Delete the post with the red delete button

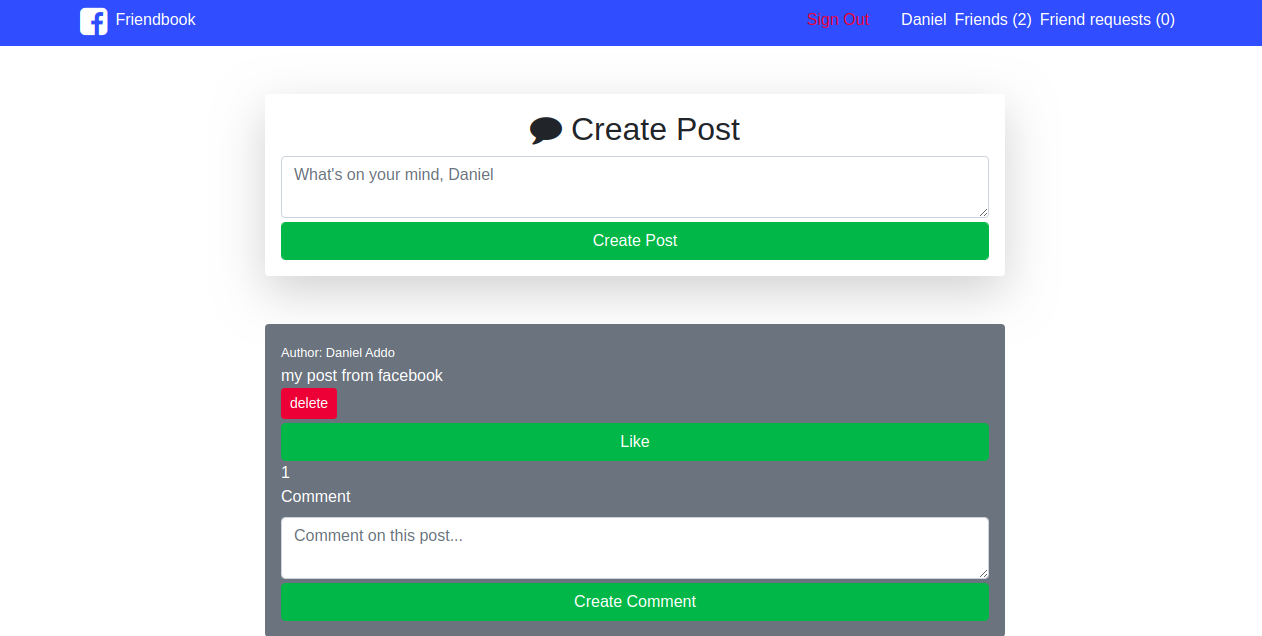309,403
